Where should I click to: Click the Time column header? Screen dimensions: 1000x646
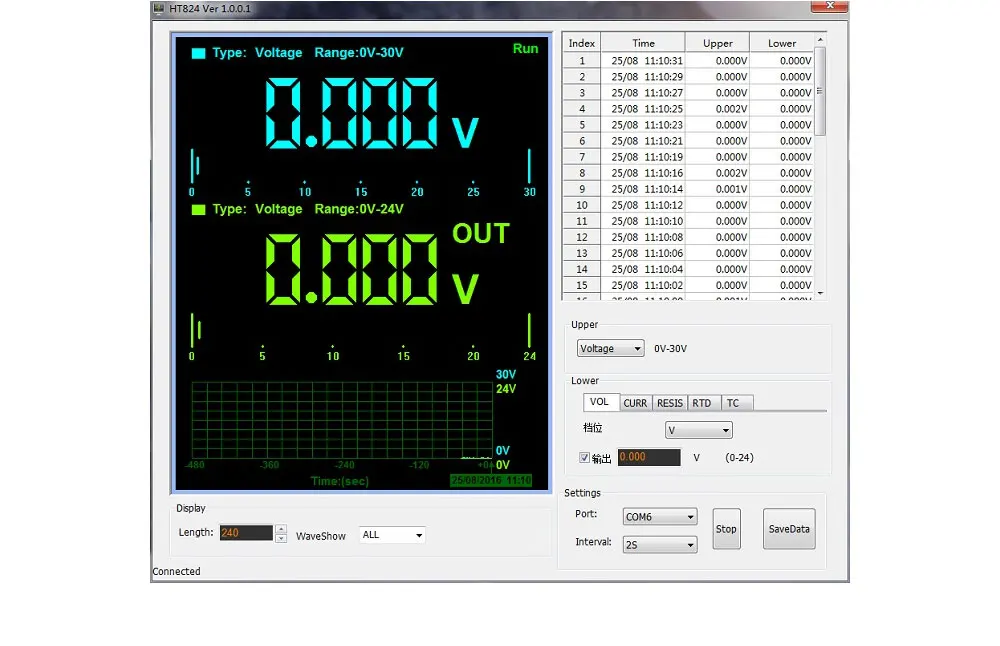pos(643,43)
